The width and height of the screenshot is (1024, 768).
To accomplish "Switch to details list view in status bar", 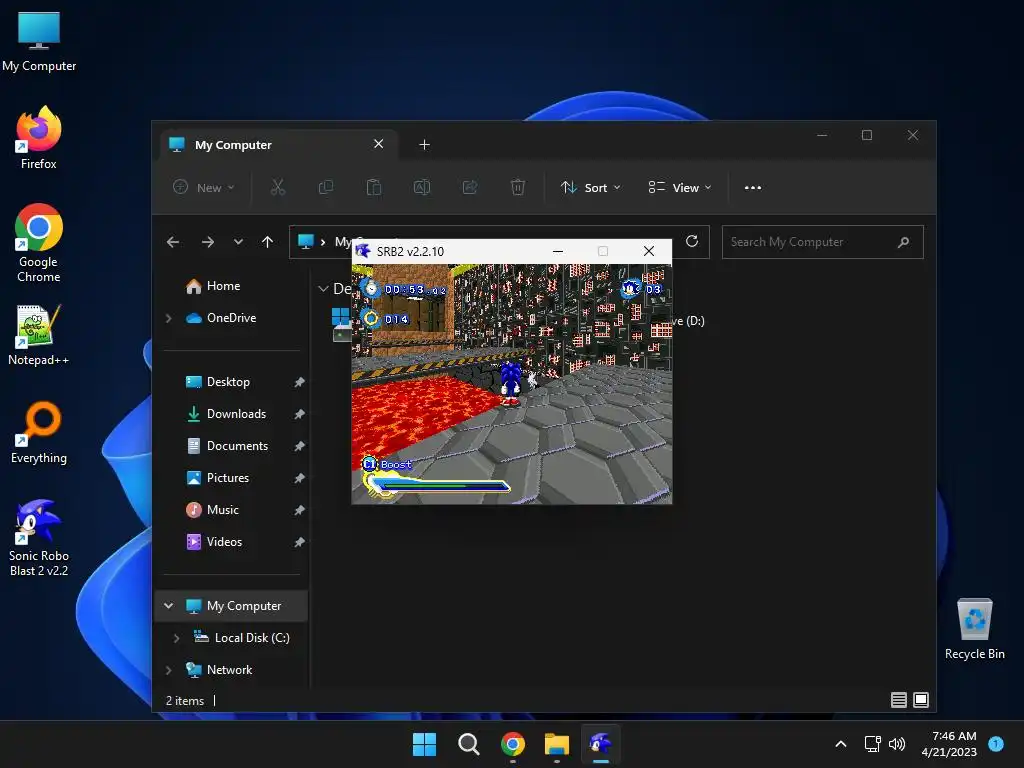I will 899,700.
